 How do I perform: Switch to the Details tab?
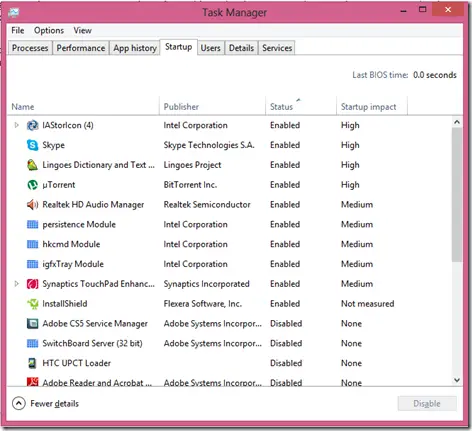[x=241, y=48]
